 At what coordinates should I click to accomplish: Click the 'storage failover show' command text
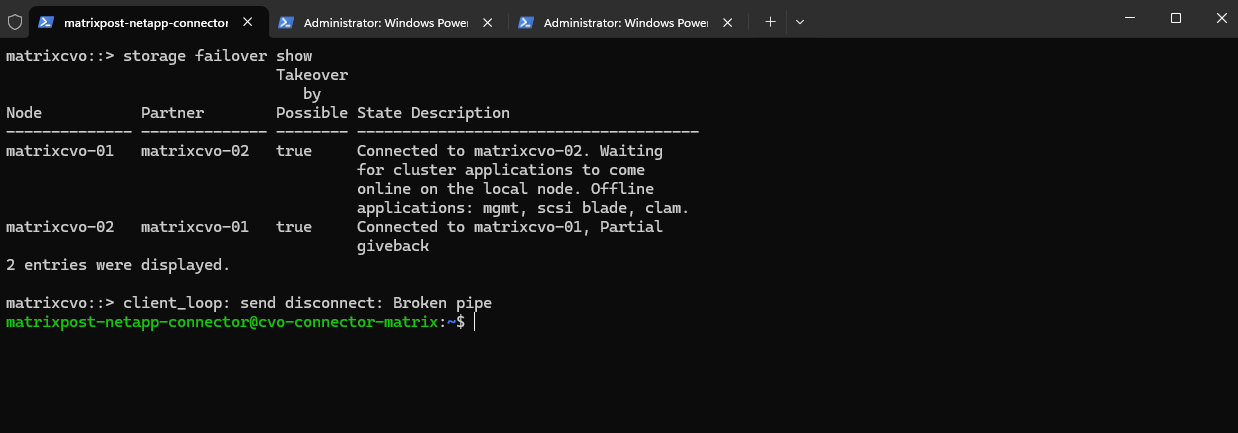[x=217, y=56]
